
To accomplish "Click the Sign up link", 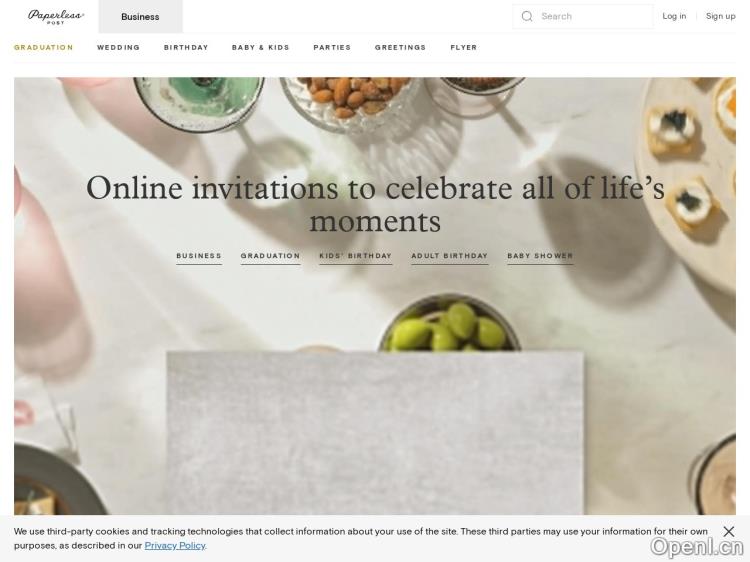I will pyautogui.click(x=720, y=16).
